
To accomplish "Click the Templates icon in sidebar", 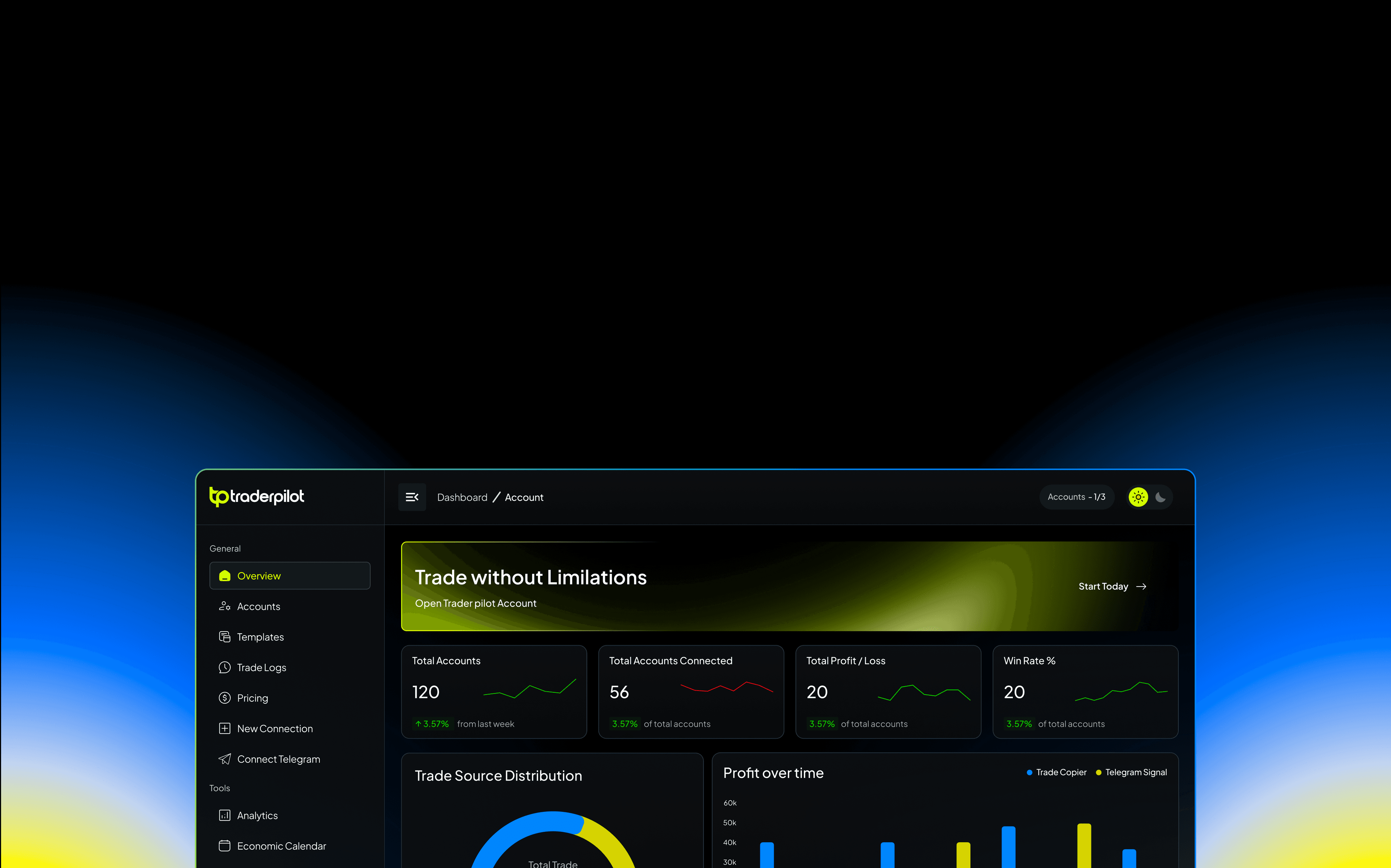I will [225, 637].
